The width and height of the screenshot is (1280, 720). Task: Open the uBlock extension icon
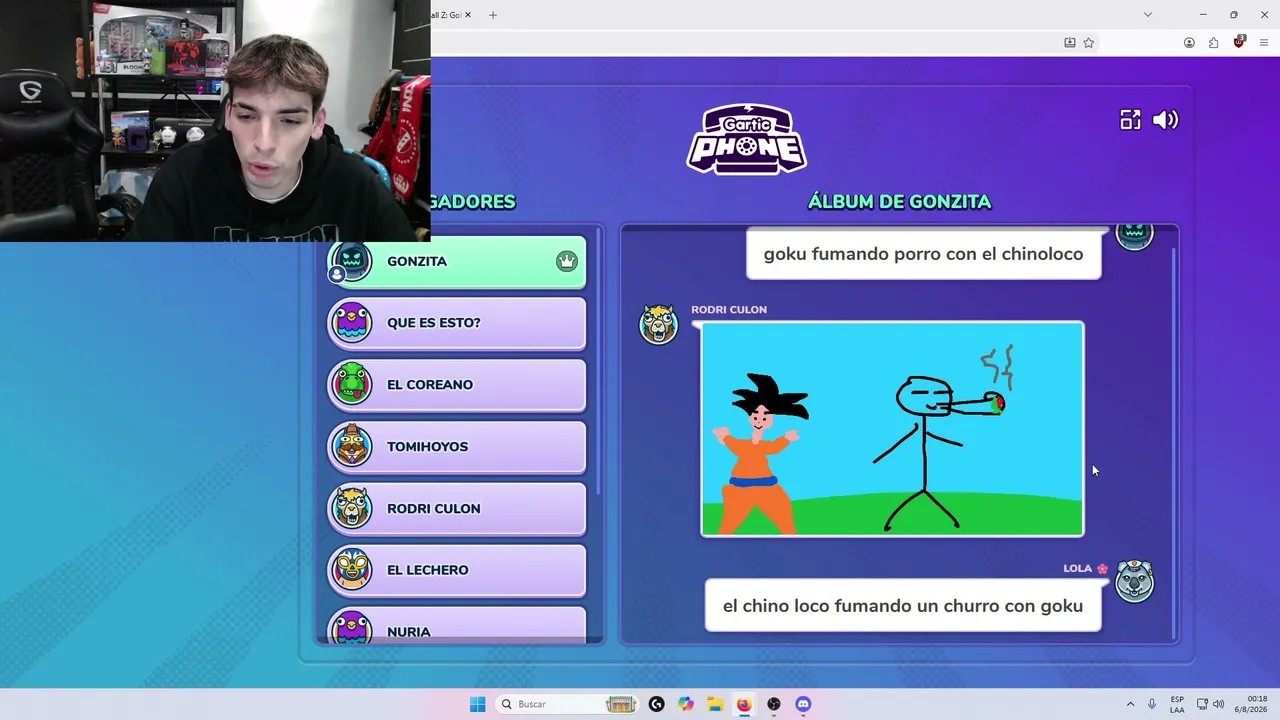(x=1239, y=42)
